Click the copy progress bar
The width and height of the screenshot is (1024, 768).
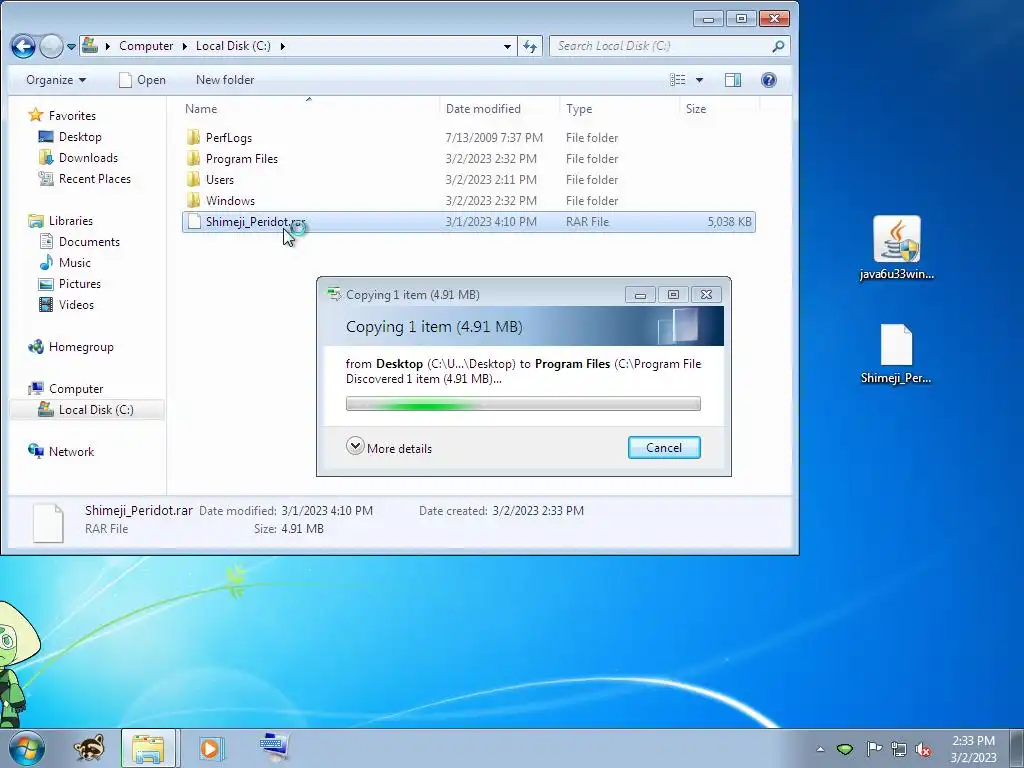click(523, 404)
